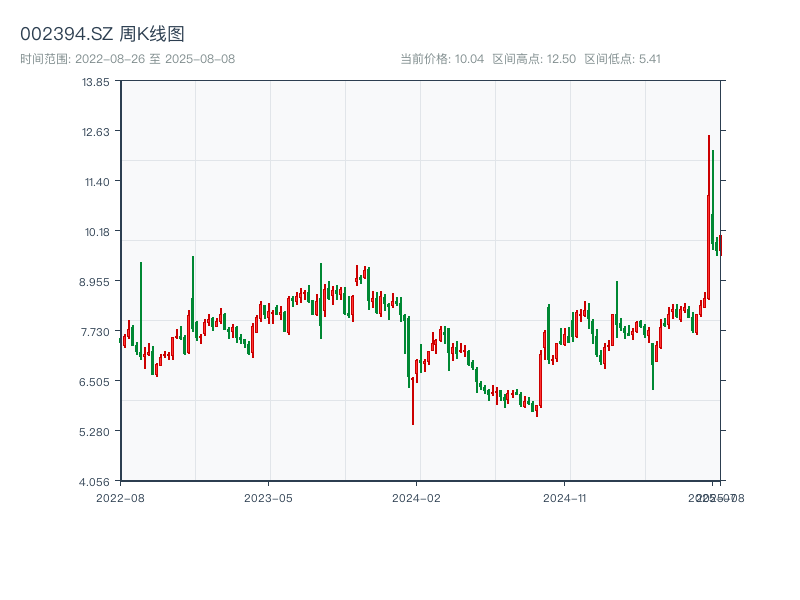Screen dimensions: 800x600
Task: Click the 10.18 y-axis label
Action: pyautogui.click(x=96, y=231)
